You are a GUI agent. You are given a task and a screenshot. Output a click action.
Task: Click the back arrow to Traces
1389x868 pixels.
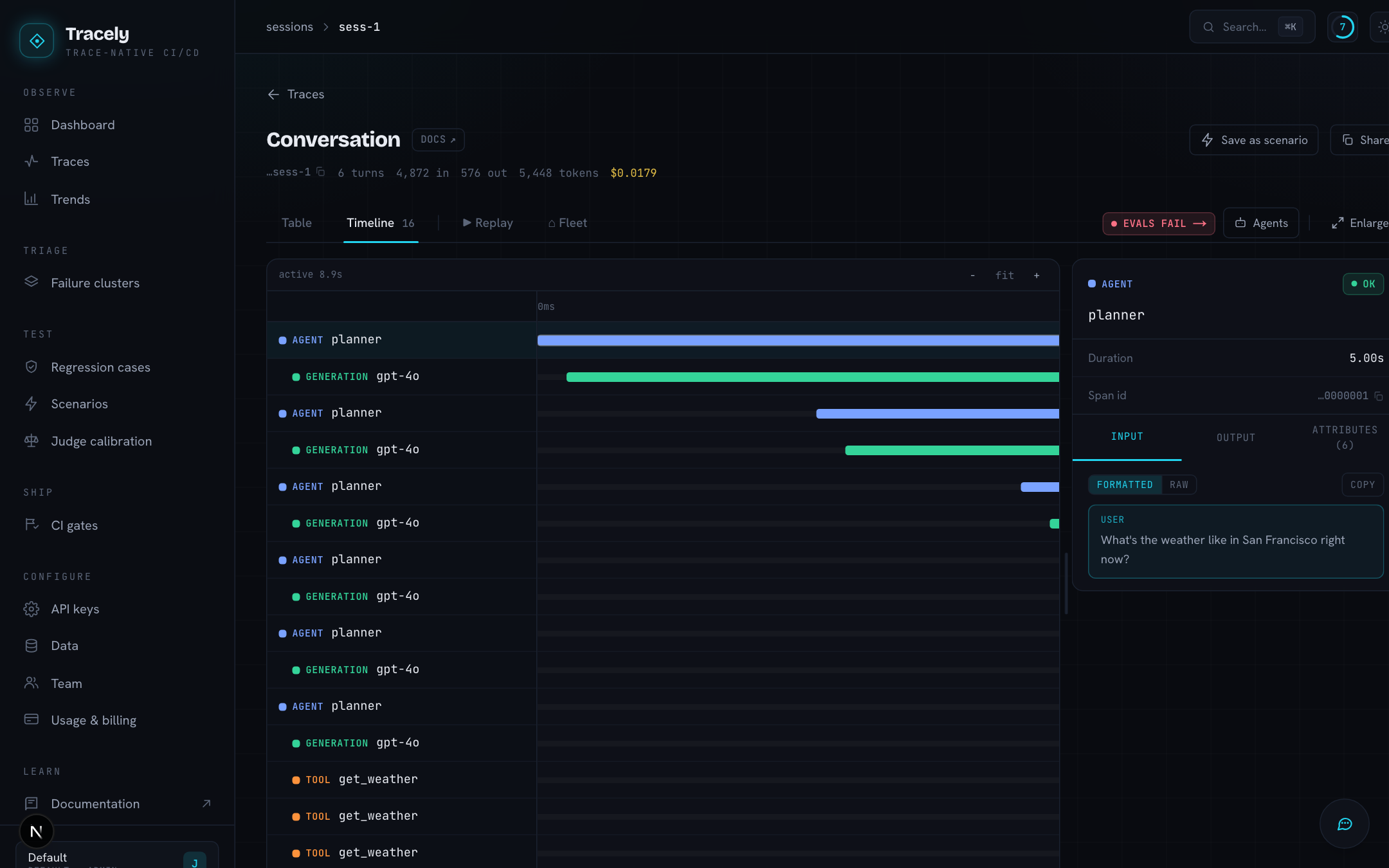[273, 95]
